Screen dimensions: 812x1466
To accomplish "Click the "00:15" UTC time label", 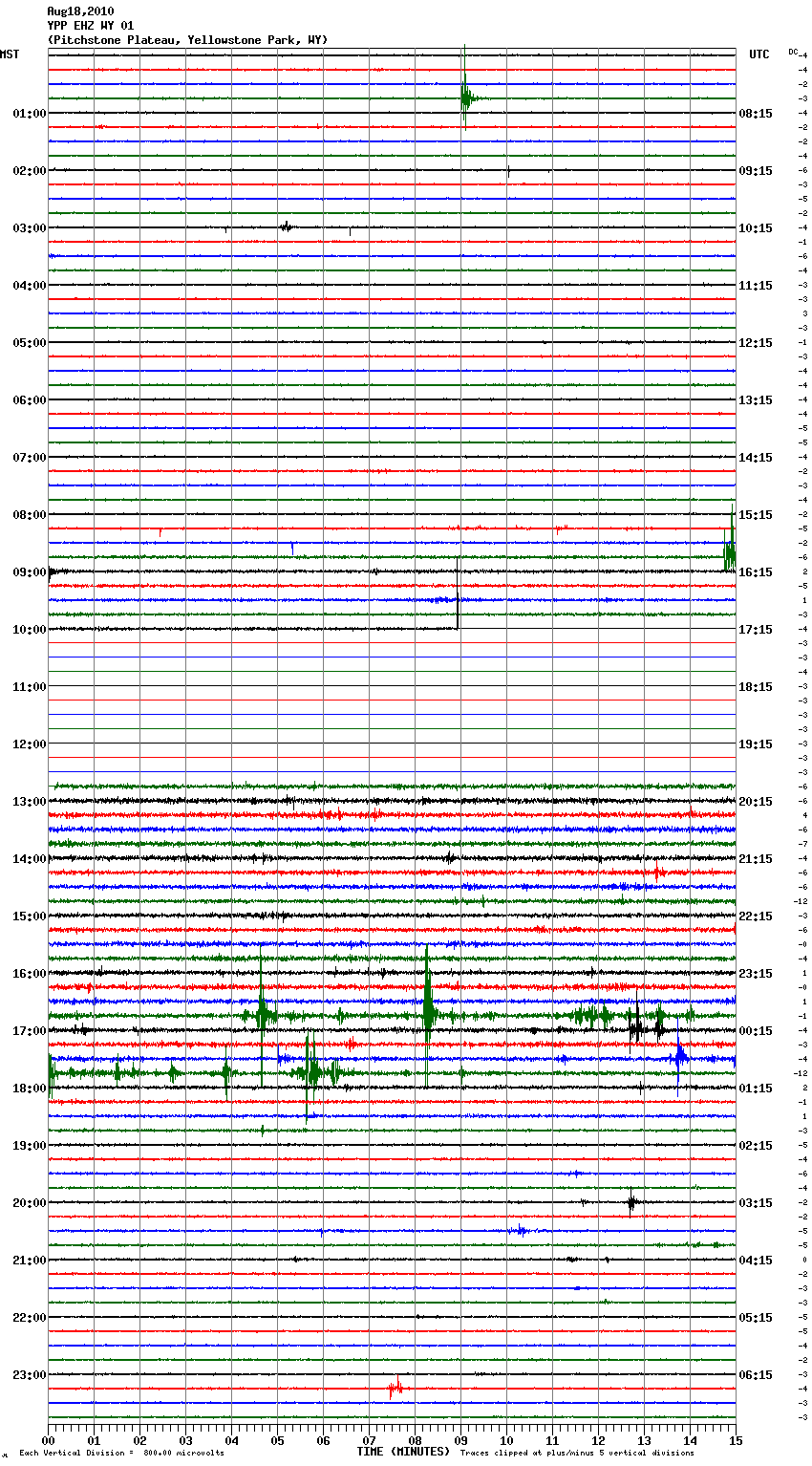I will 756,1031.
